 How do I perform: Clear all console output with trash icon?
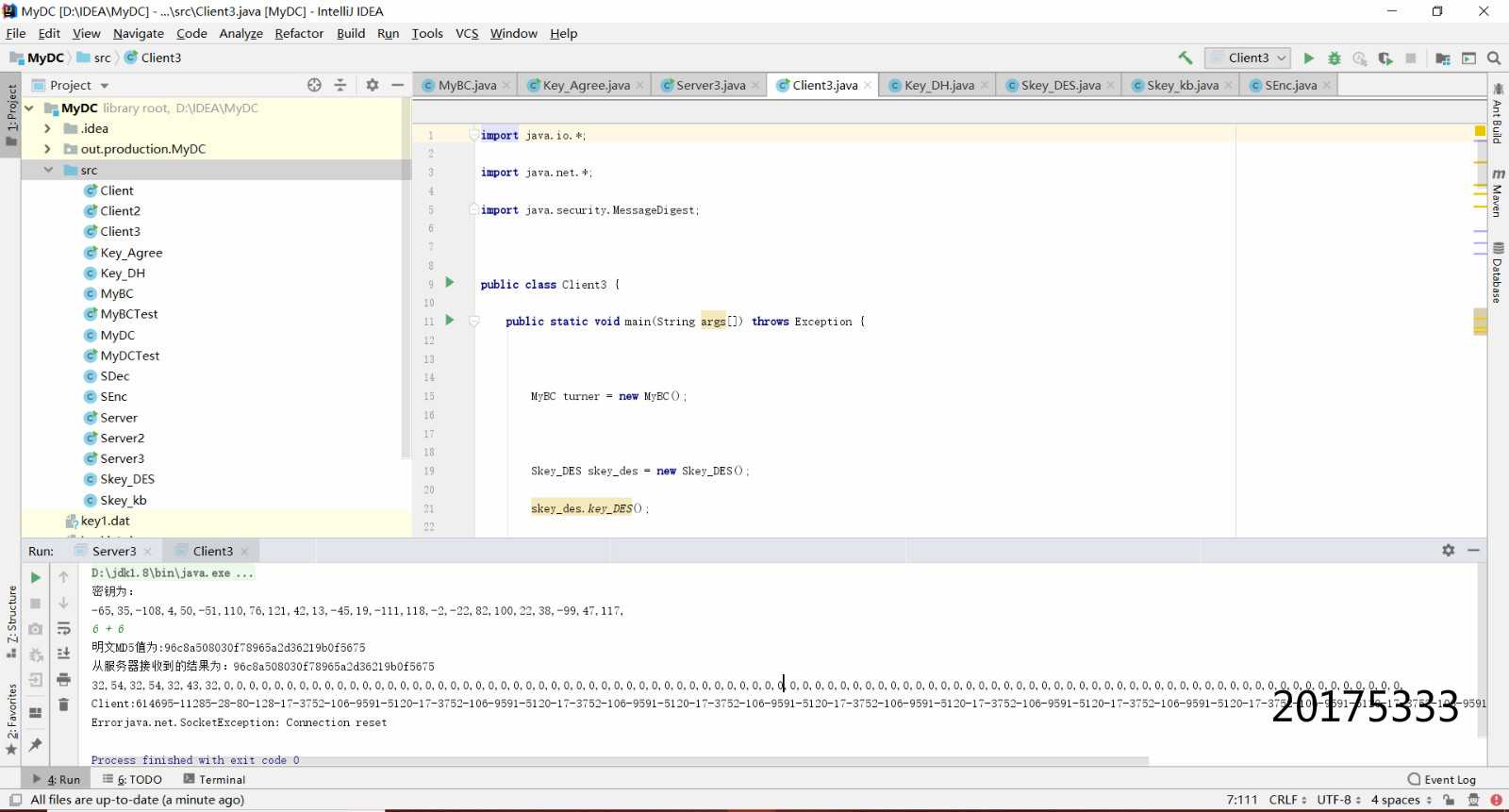64,704
